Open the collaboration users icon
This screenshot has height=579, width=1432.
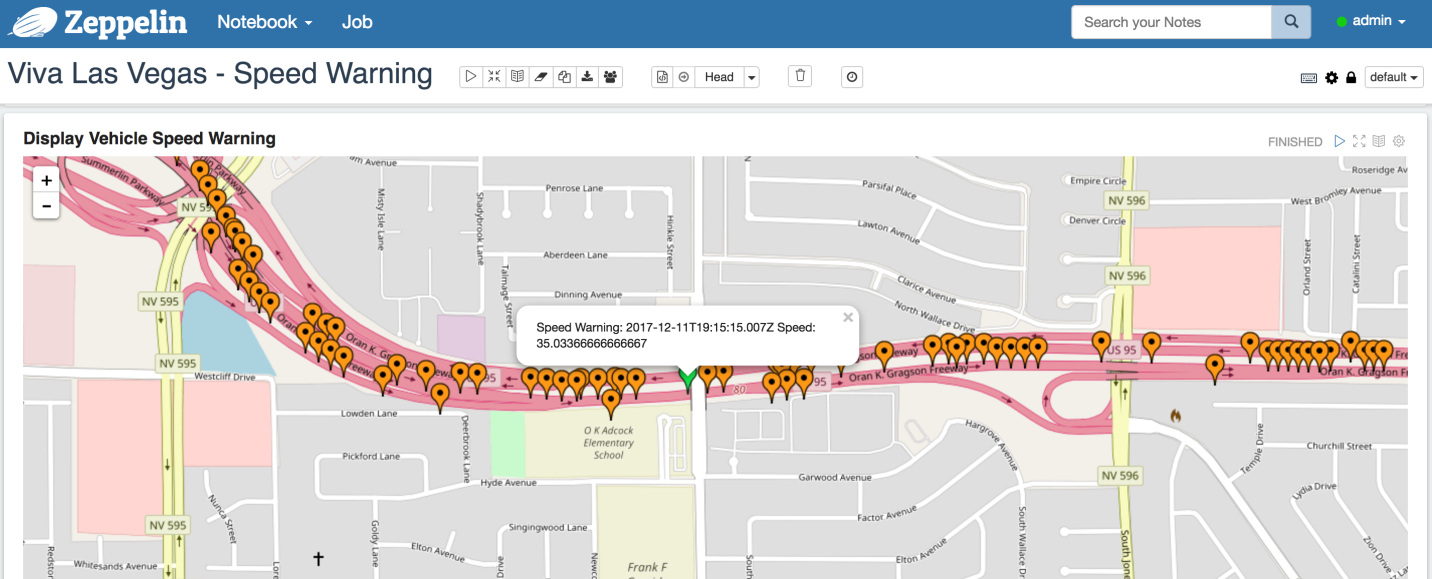[610, 76]
